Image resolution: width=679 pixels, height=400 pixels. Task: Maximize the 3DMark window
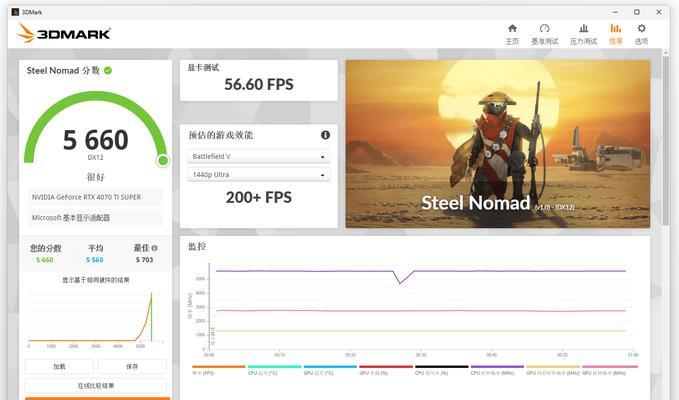(x=637, y=12)
